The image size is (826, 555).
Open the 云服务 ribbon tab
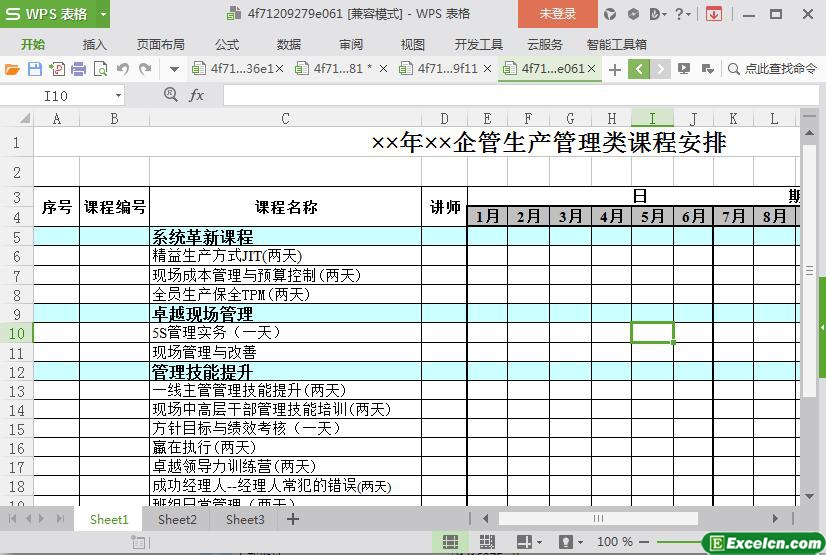click(x=545, y=44)
